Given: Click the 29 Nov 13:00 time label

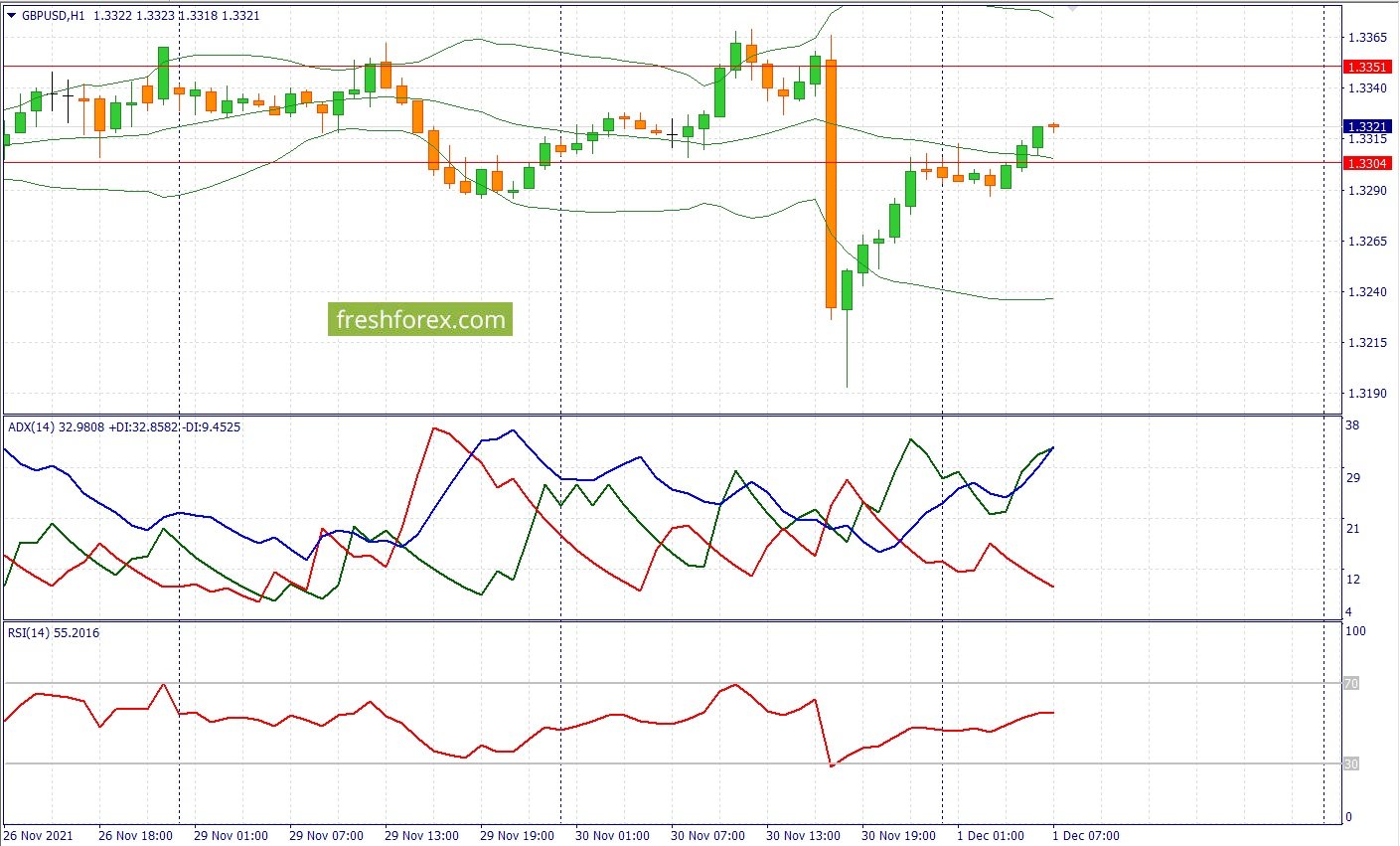Looking at the screenshot, I should click(421, 836).
